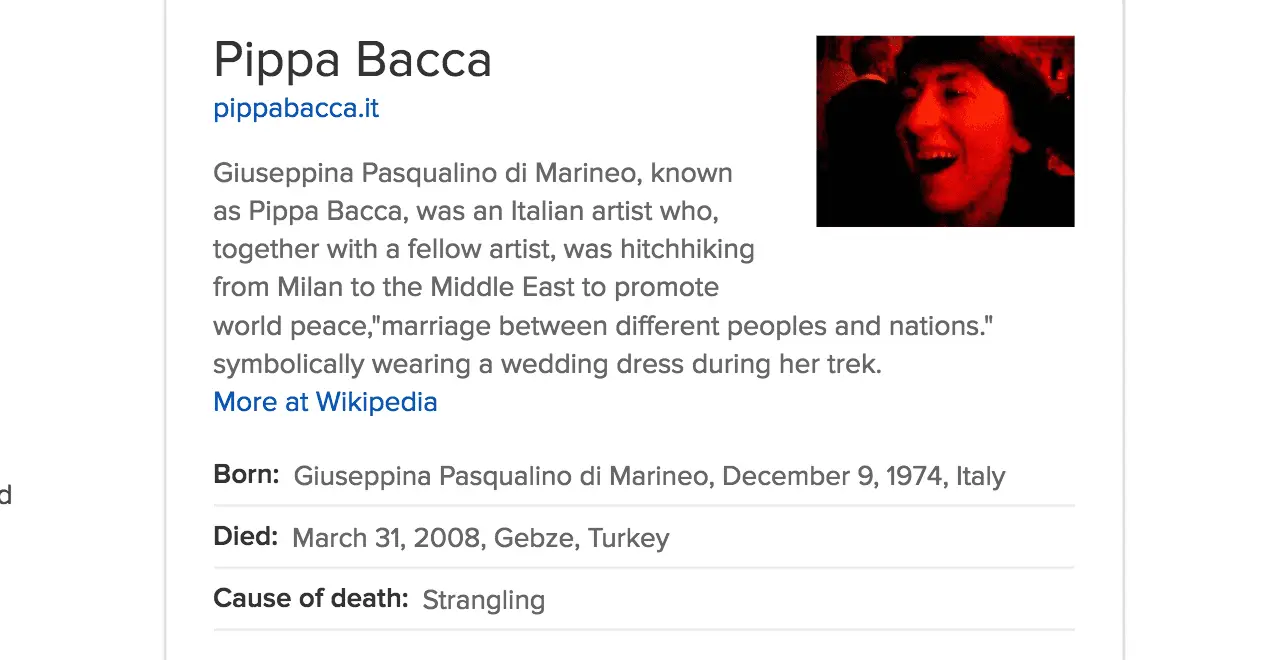
Task: Click the red-tinted photo of Pippa Bacca
Action: point(945,131)
